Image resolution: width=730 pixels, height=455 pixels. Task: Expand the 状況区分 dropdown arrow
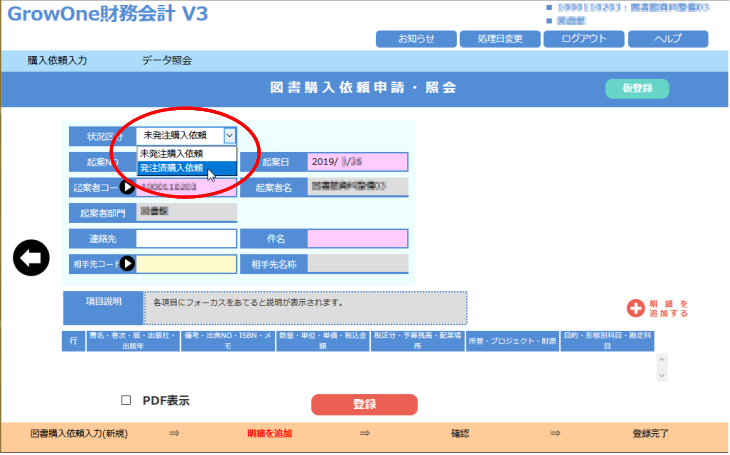coord(230,136)
